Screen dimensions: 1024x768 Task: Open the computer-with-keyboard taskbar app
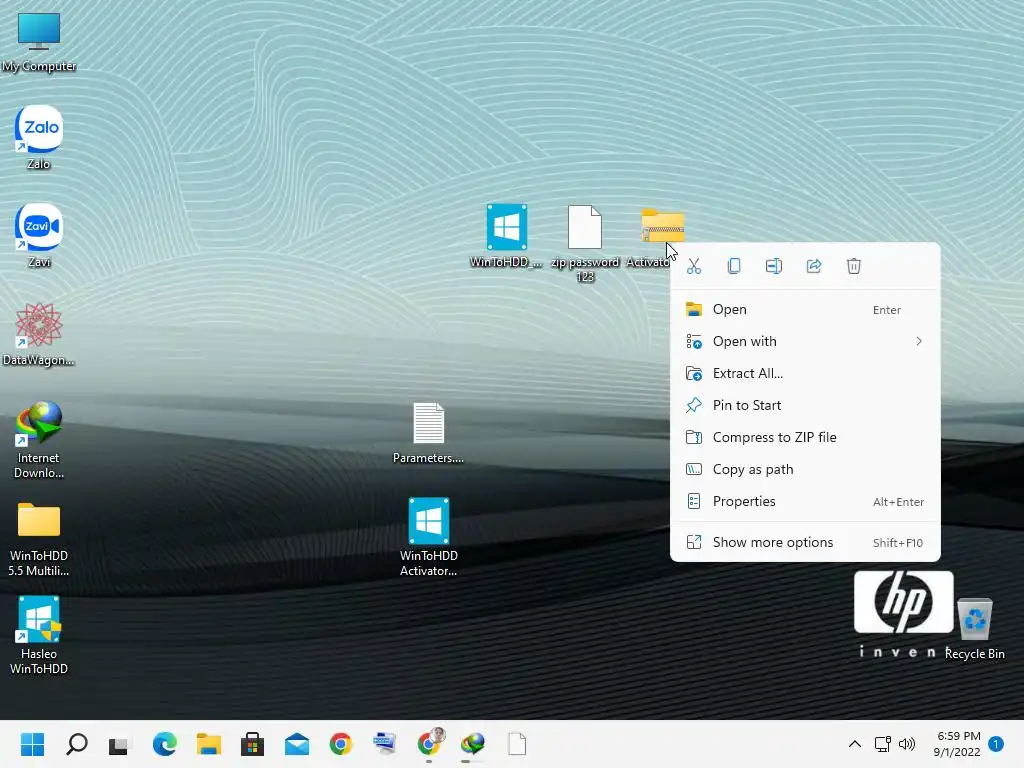(385, 744)
